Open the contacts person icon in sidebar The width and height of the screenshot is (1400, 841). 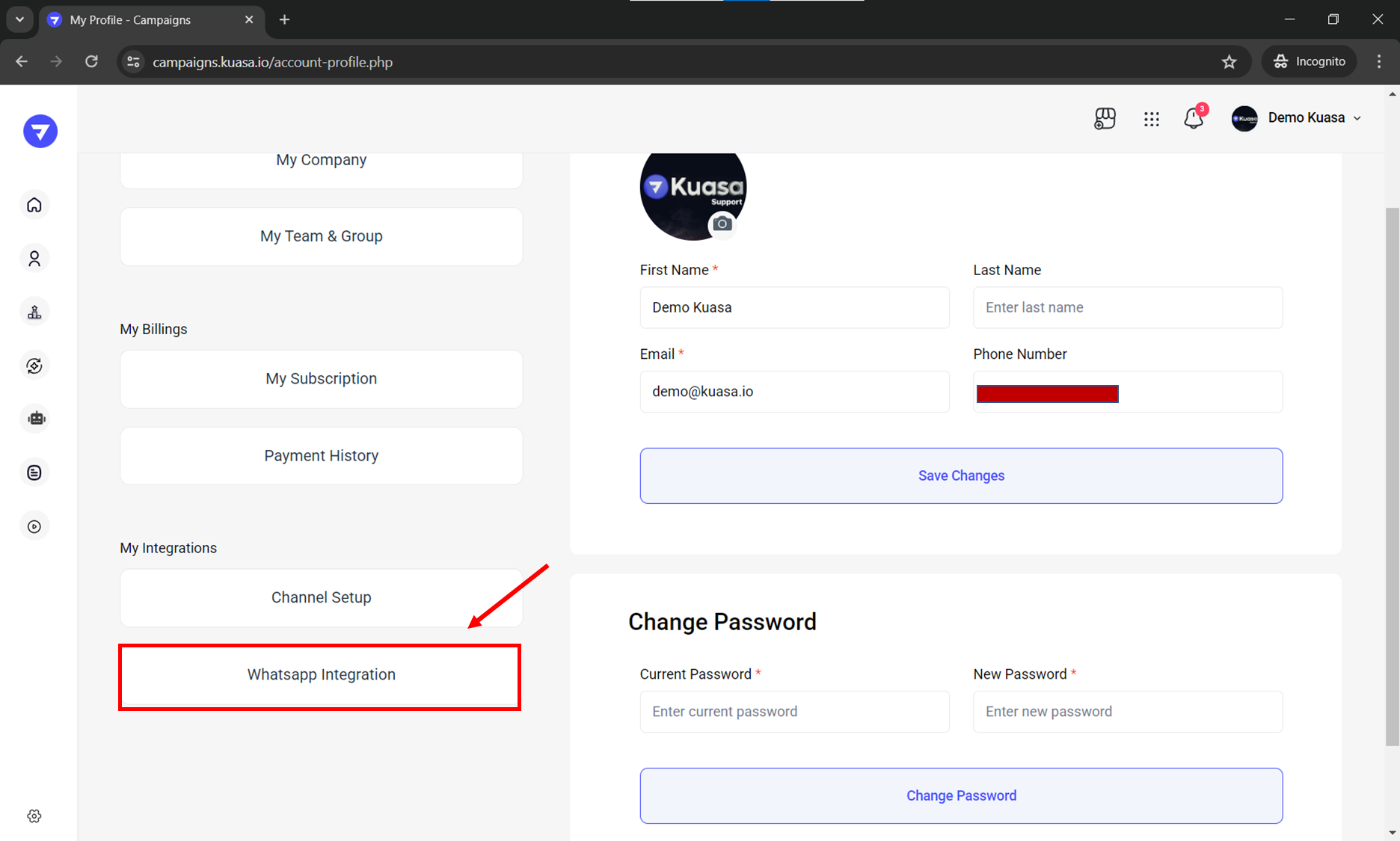pyautogui.click(x=34, y=259)
